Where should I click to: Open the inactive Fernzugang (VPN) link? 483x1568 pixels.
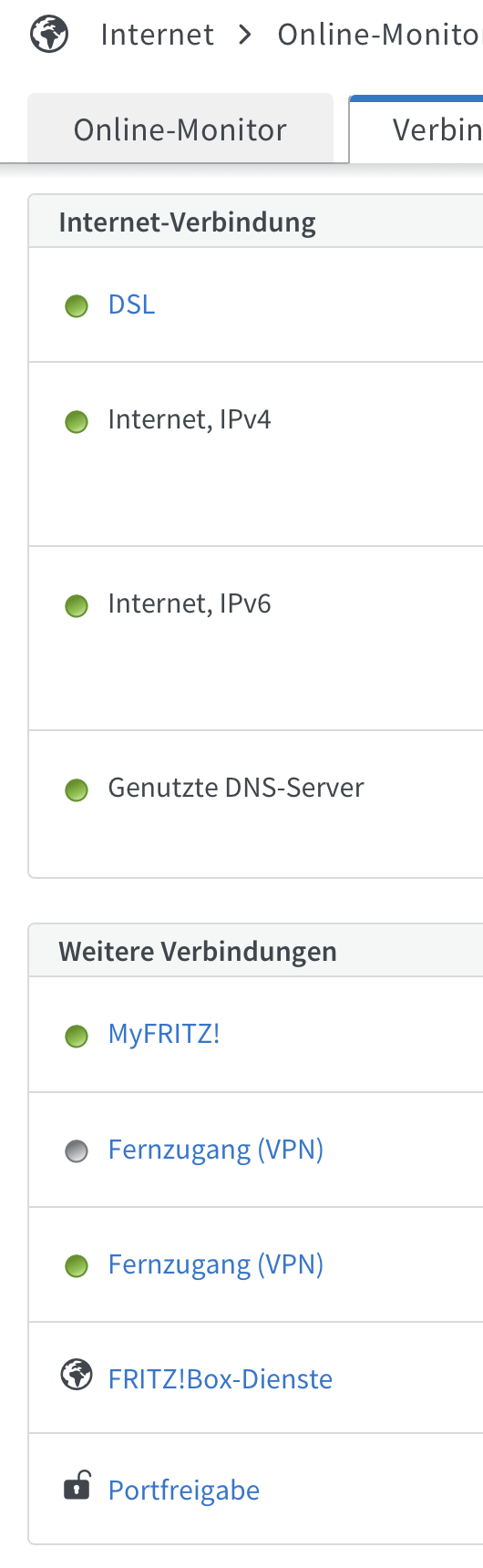click(x=216, y=1150)
